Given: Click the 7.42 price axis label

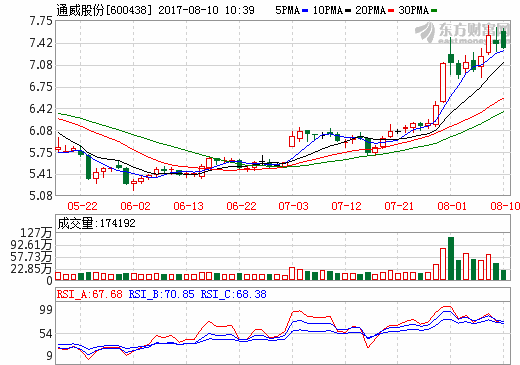Looking at the screenshot, I should coord(41,43).
